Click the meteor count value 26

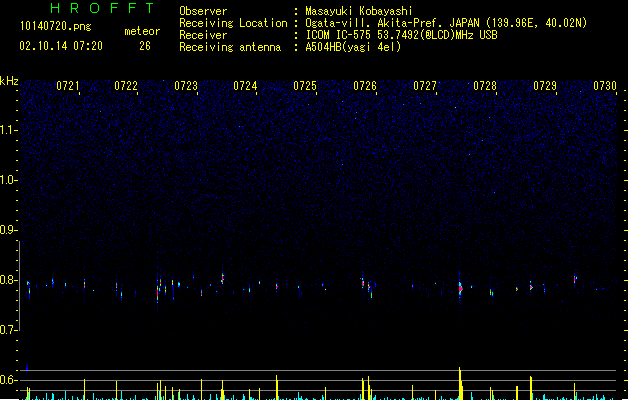pyautogui.click(x=145, y=46)
